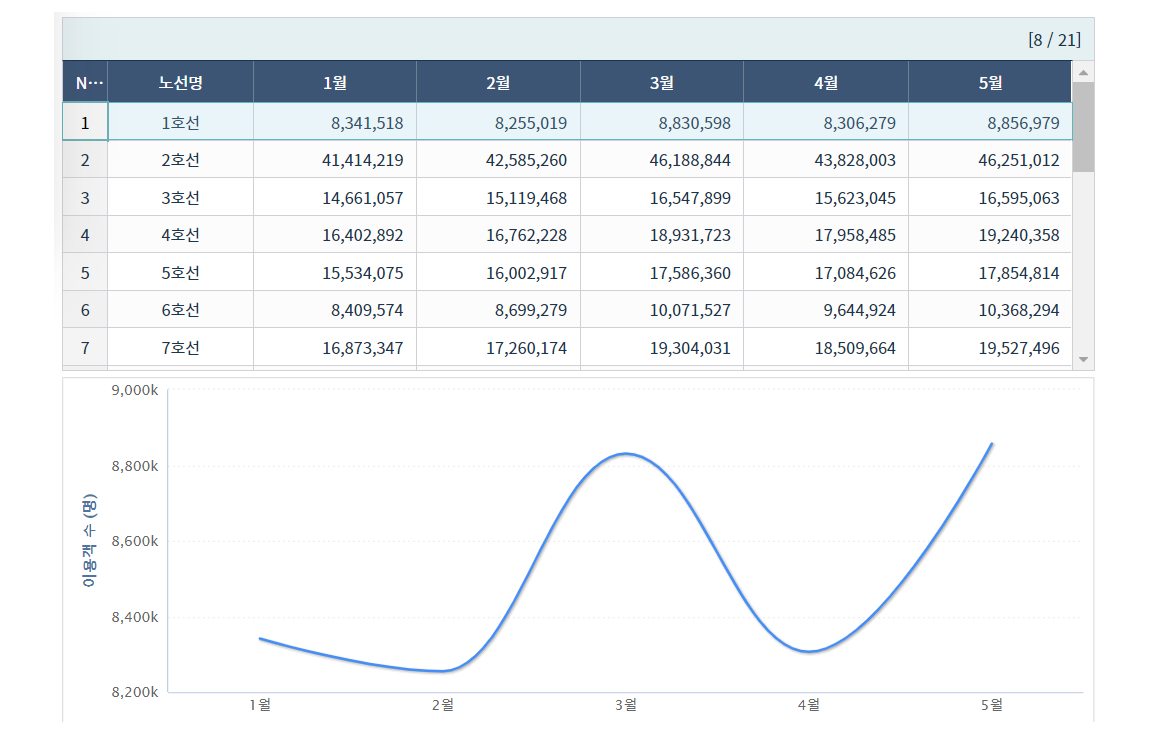The width and height of the screenshot is (1172, 752).
Task: Click the 2월 column header
Action: tap(498, 82)
